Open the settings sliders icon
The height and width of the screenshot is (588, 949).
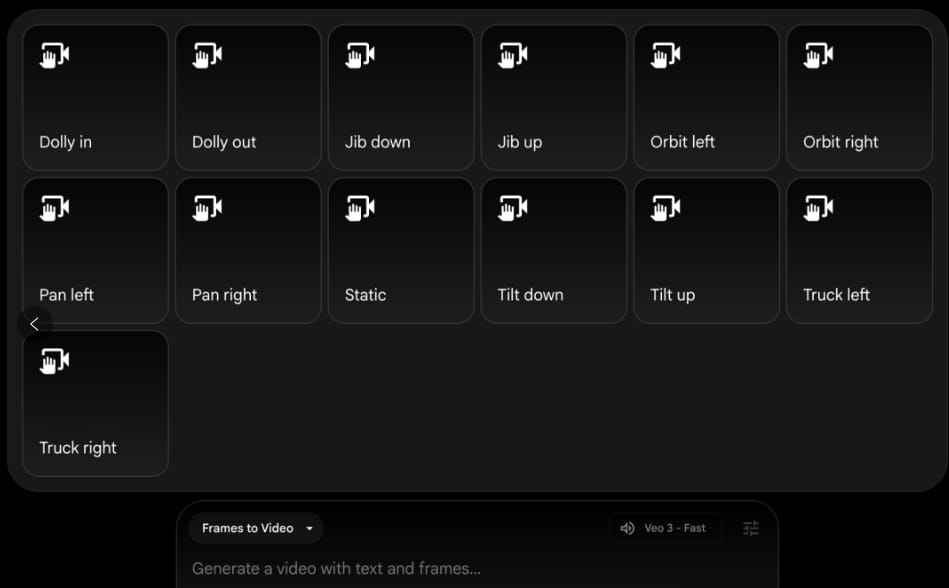click(750, 528)
